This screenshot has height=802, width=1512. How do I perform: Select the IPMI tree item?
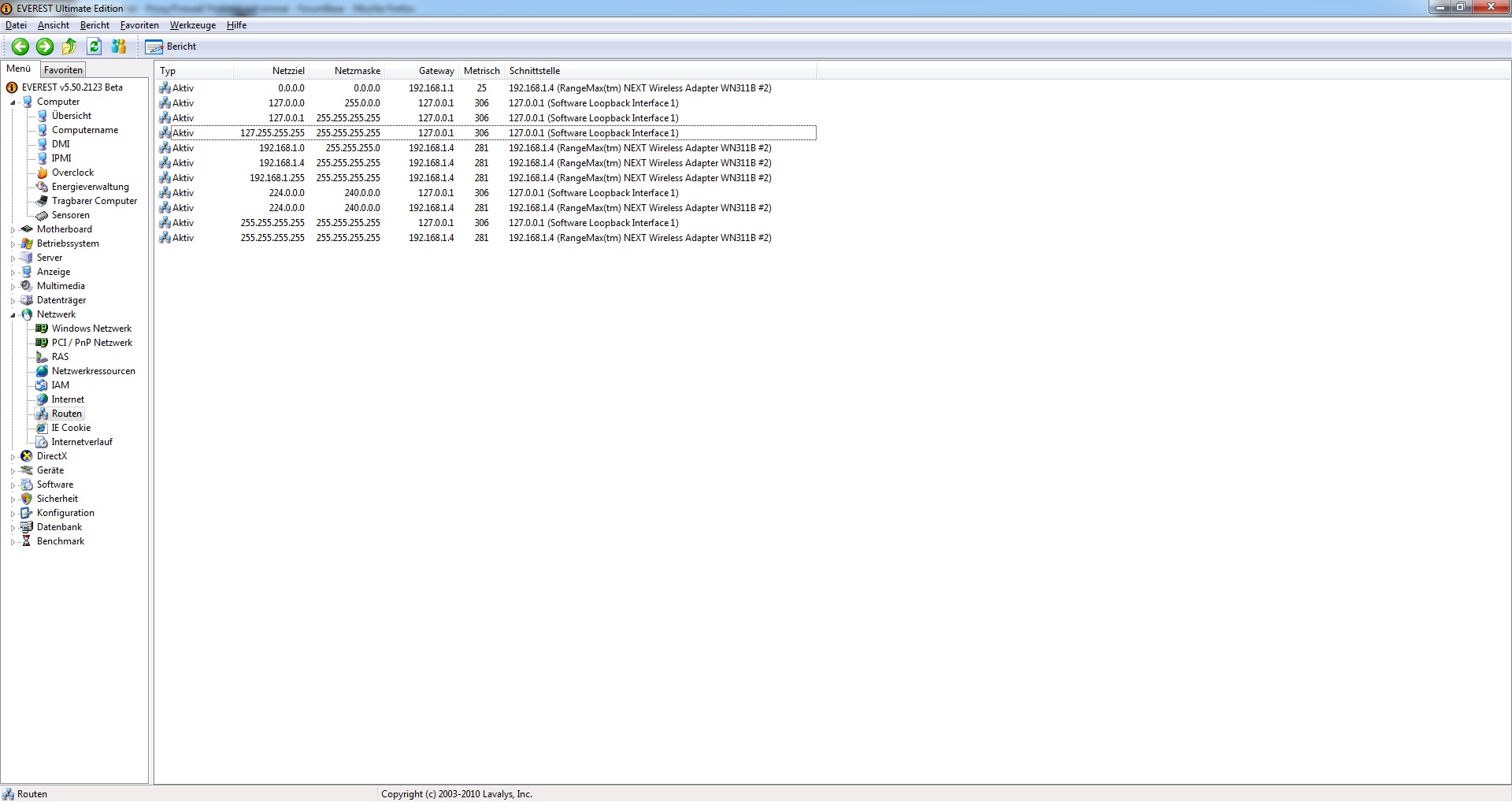[61, 158]
